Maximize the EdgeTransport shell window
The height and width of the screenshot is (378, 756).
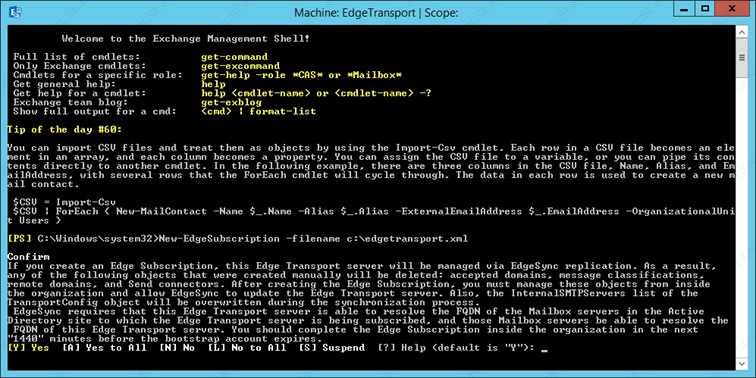[705, 9]
